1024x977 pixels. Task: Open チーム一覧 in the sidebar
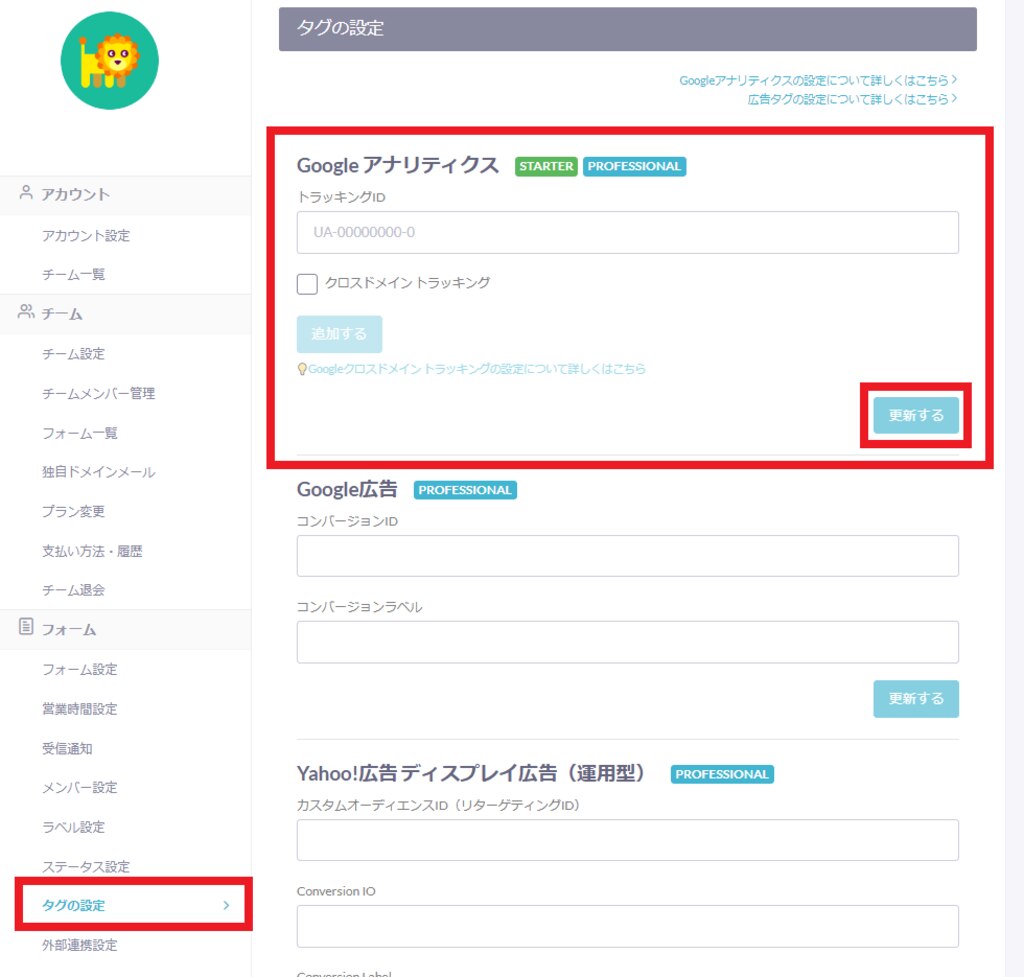73,275
